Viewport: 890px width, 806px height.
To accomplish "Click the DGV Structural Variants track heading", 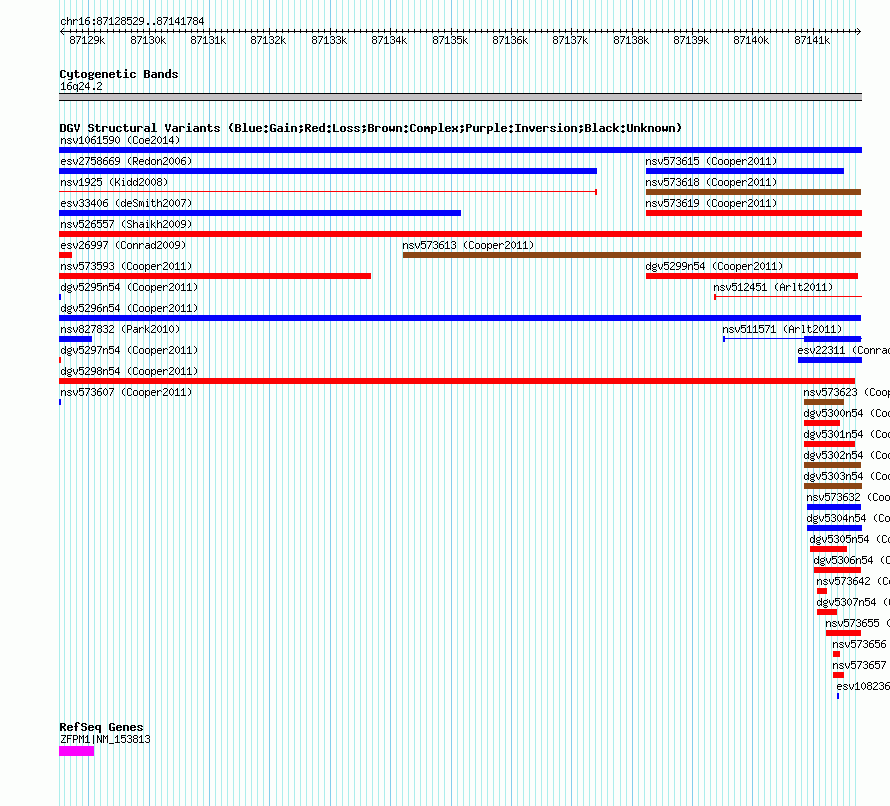I will pos(371,128).
